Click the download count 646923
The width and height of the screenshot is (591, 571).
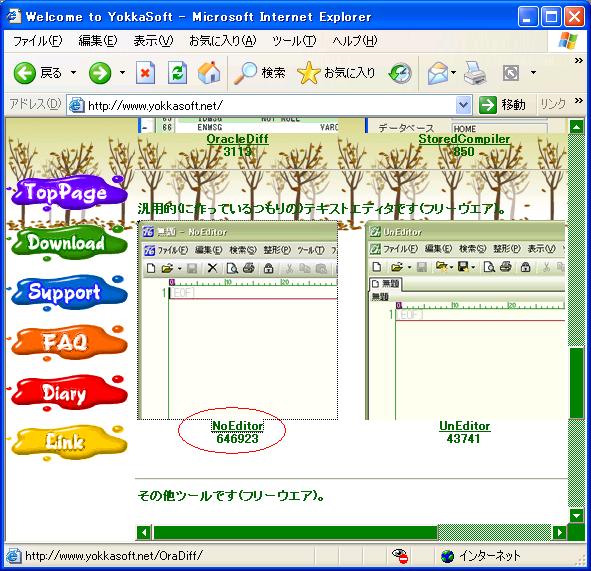click(237, 439)
